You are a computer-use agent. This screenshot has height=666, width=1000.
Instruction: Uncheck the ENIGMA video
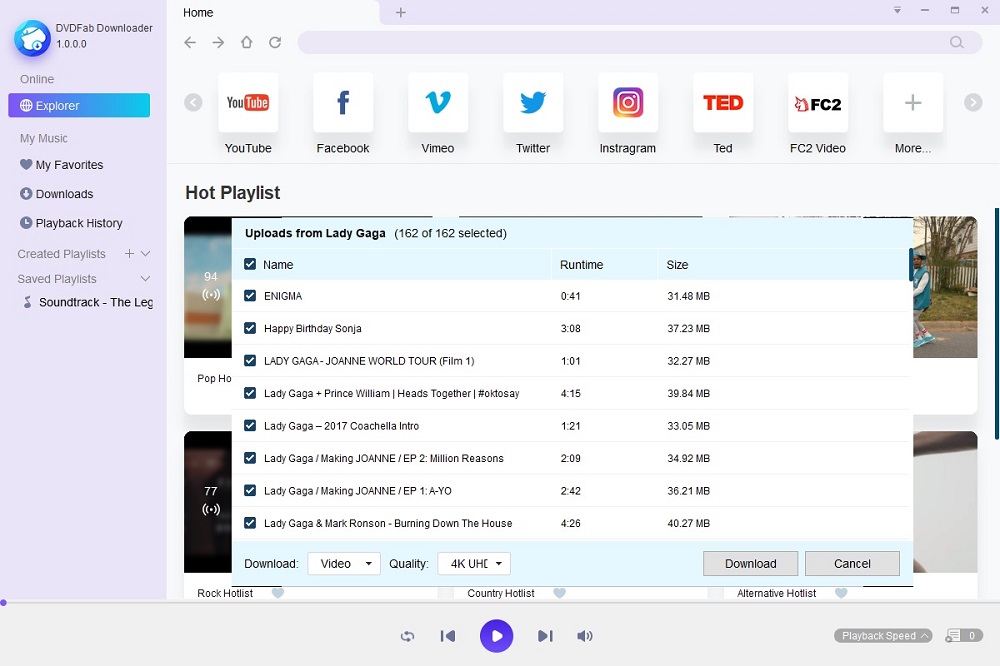coord(250,296)
